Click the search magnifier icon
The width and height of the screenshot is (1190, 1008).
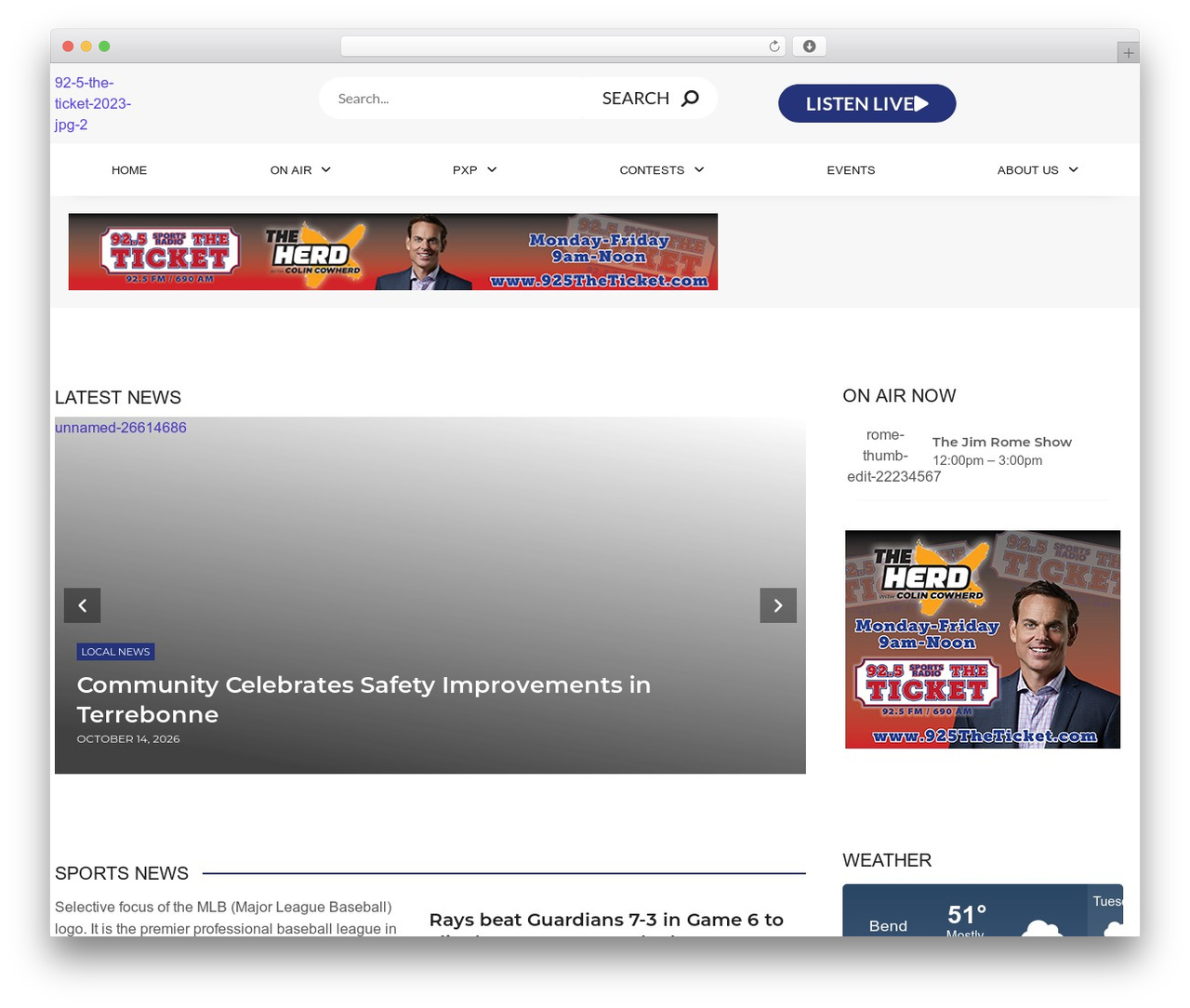pos(690,99)
